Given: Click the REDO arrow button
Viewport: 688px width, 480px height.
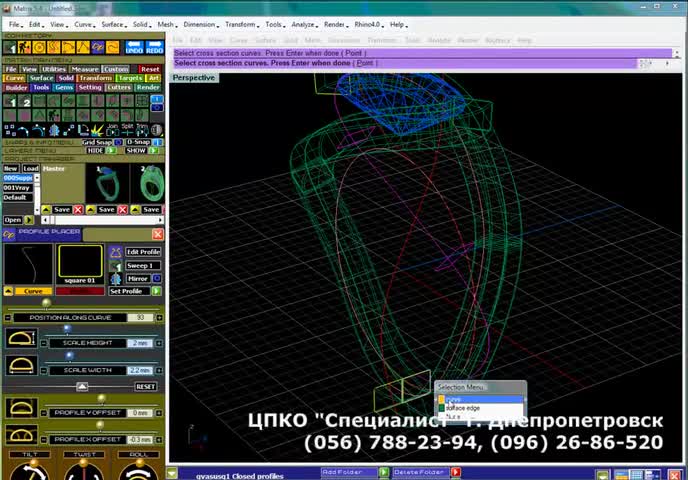Looking at the screenshot, I should (x=154, y=47).
